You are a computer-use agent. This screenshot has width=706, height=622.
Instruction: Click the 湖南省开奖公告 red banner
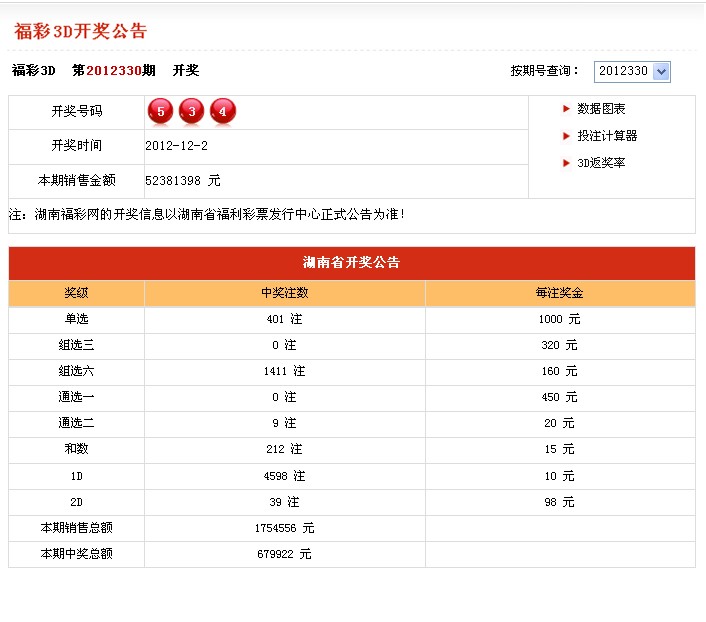[x=352, y=263]
